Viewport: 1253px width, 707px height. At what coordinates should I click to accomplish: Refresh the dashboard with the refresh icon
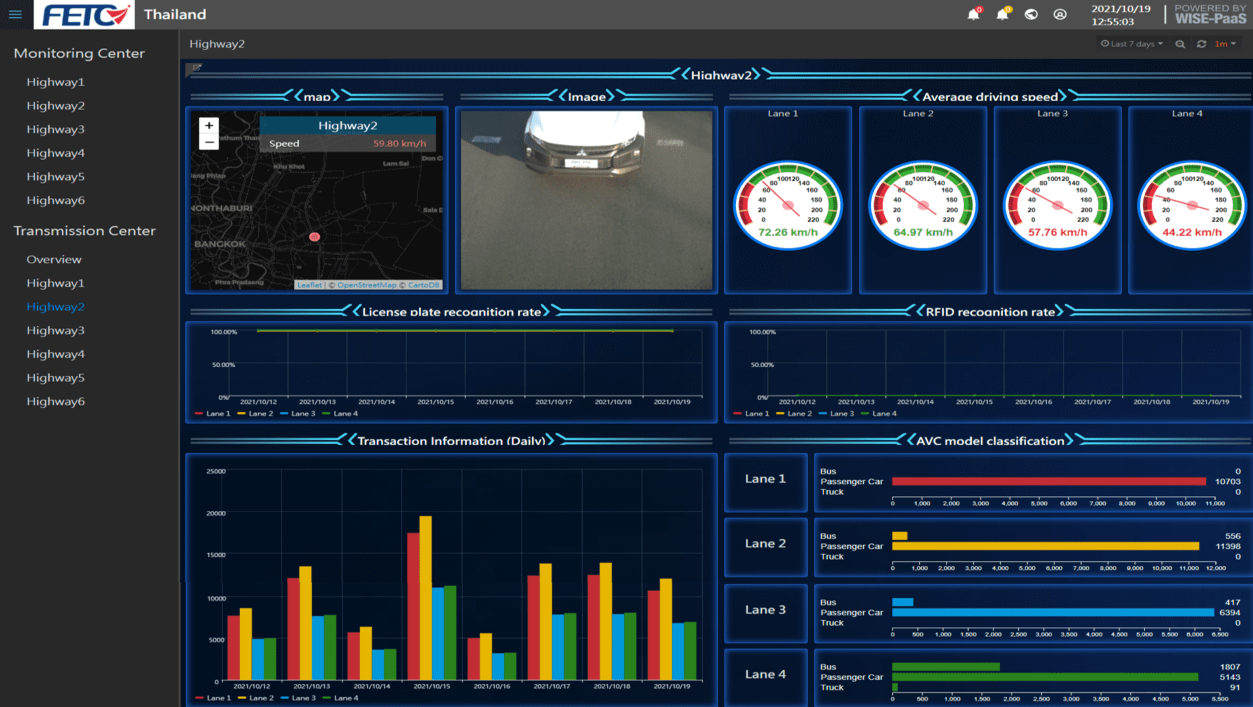coord(1201,44)
